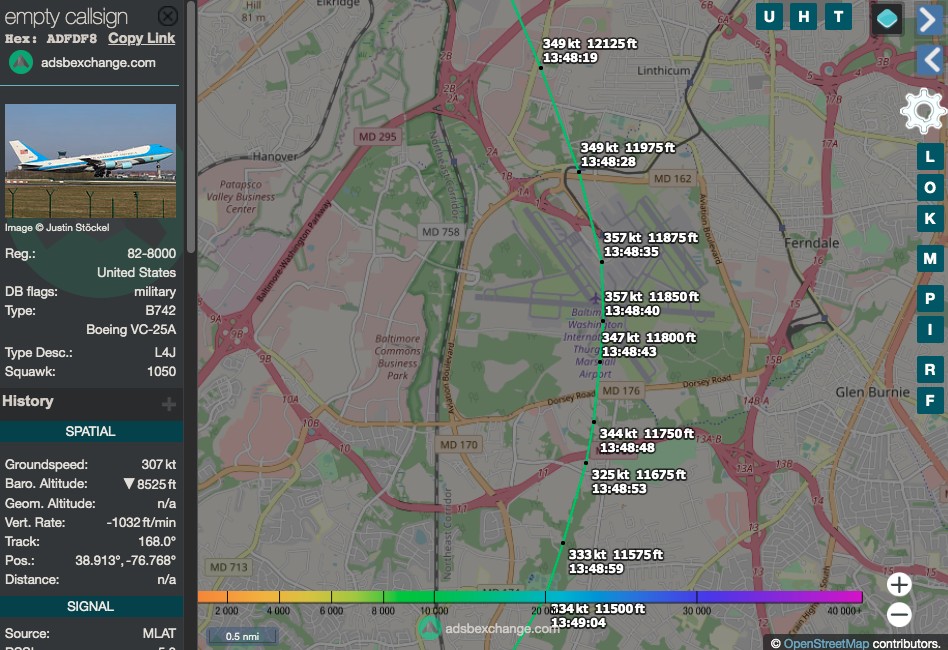948x650 pixels.
Task: Click the Baro. Altitude value 8525 ft
Action: pos(150,484)
